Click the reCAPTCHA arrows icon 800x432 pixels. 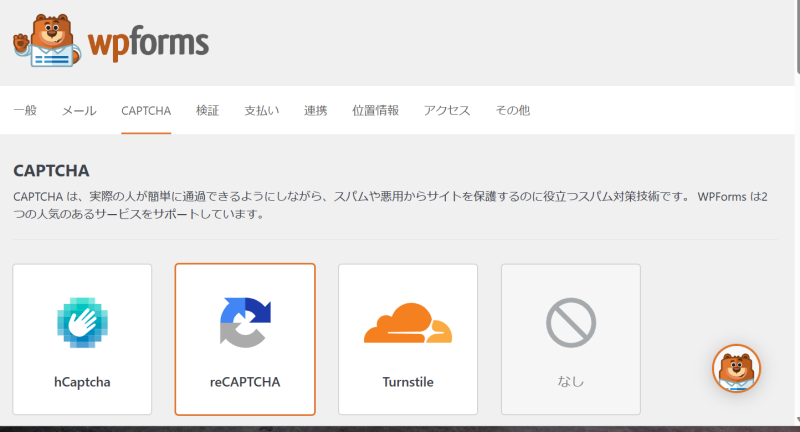pyautogui.click(x=245, y=322)
